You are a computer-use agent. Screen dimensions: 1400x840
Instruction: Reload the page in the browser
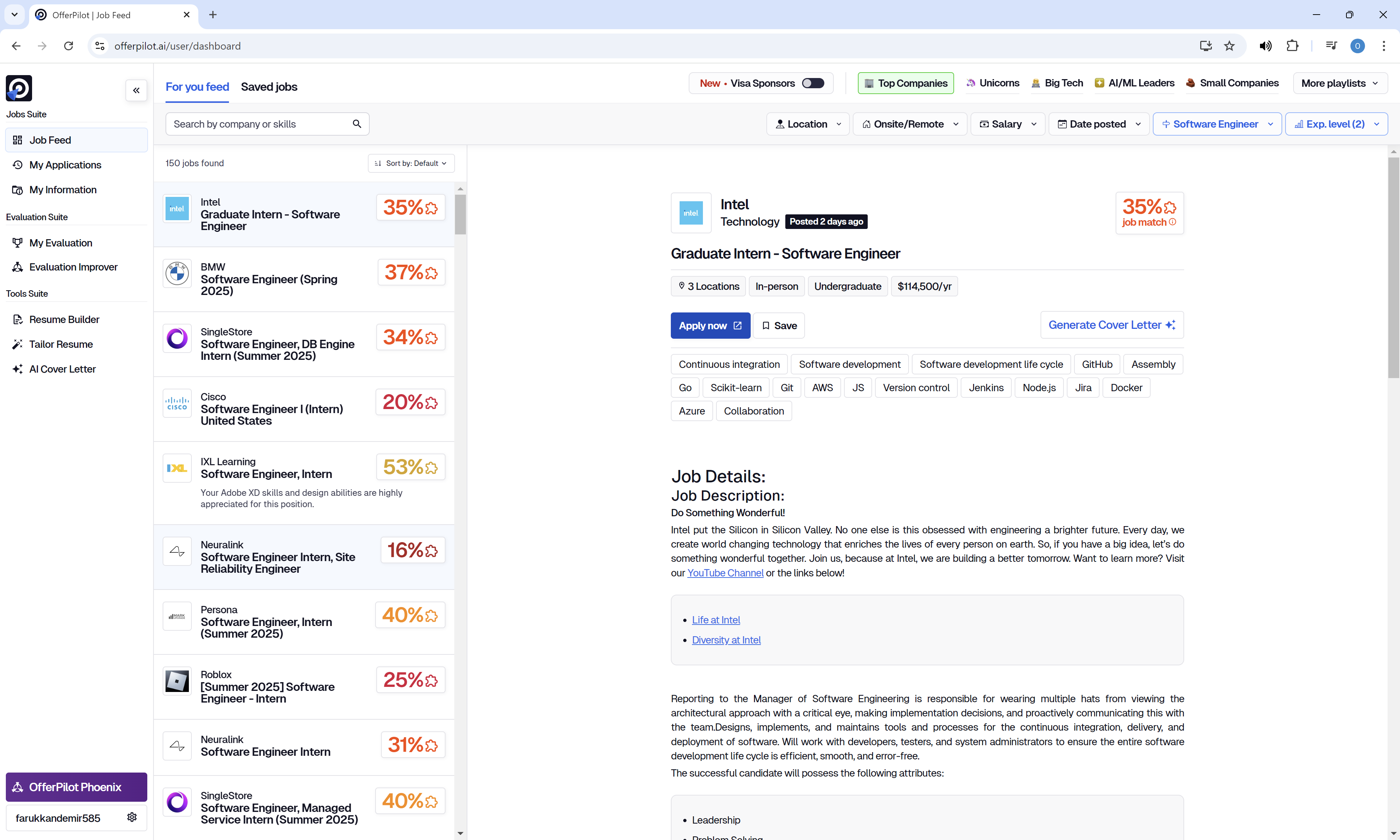69,46
